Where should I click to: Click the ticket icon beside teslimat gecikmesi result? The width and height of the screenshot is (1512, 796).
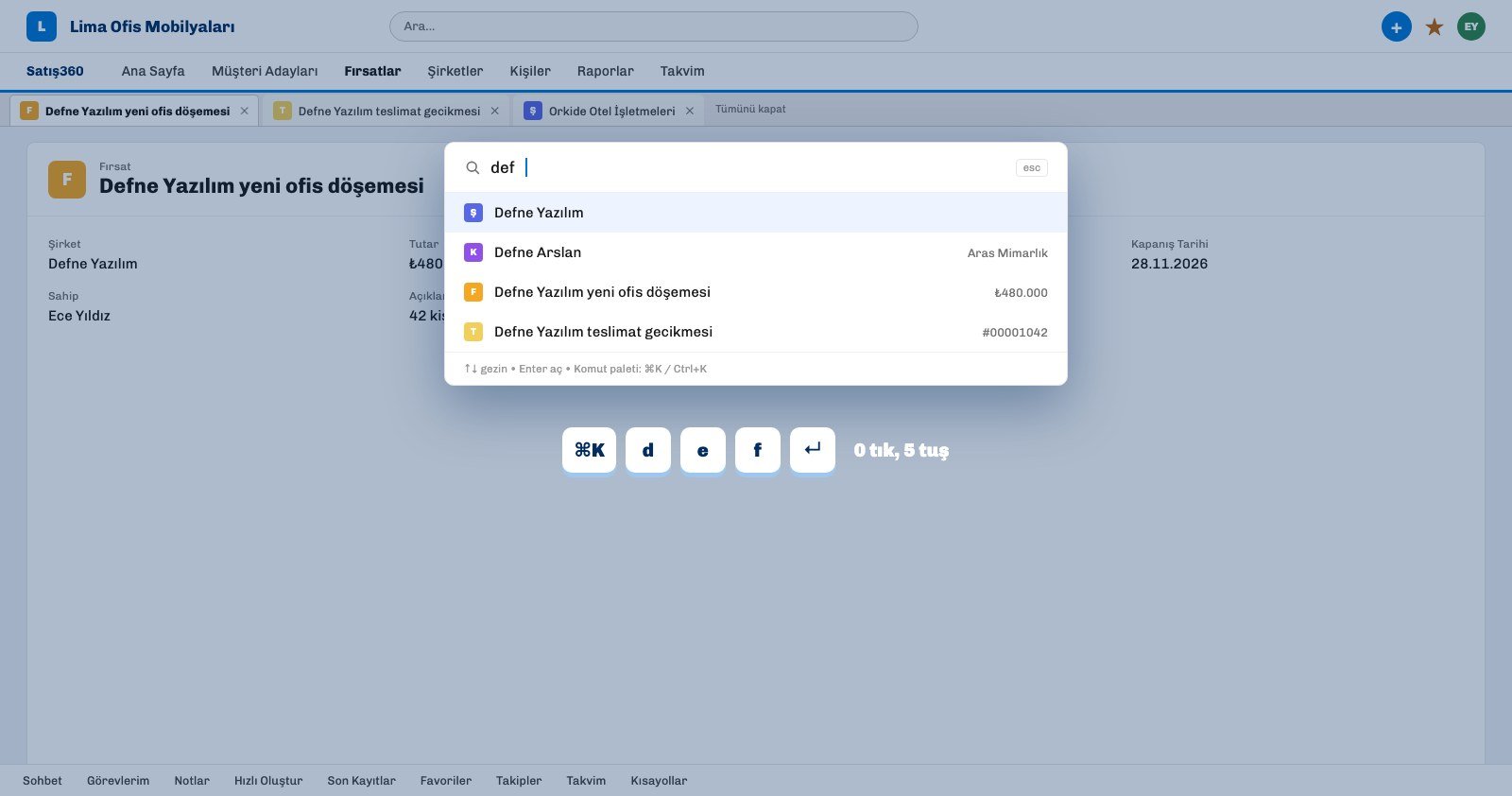pyautogui.click(x=473, y=332)
